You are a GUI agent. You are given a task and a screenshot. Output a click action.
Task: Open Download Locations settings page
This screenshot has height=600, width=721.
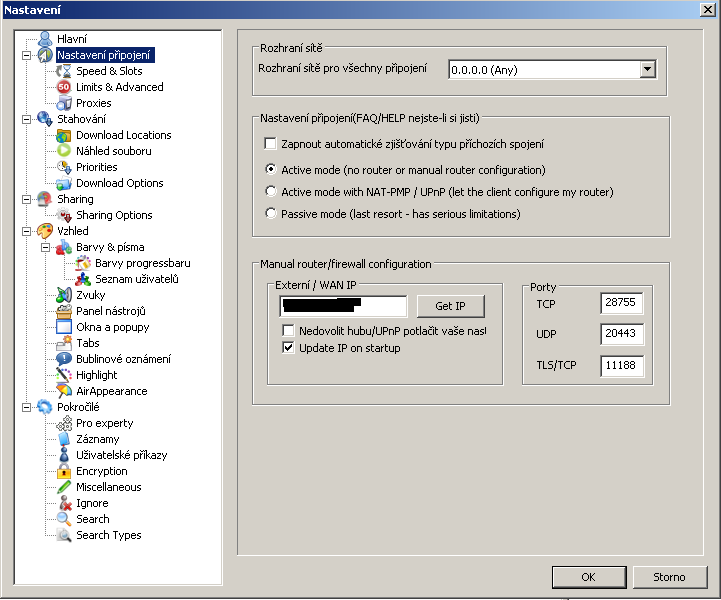click(x=123, y=135)
